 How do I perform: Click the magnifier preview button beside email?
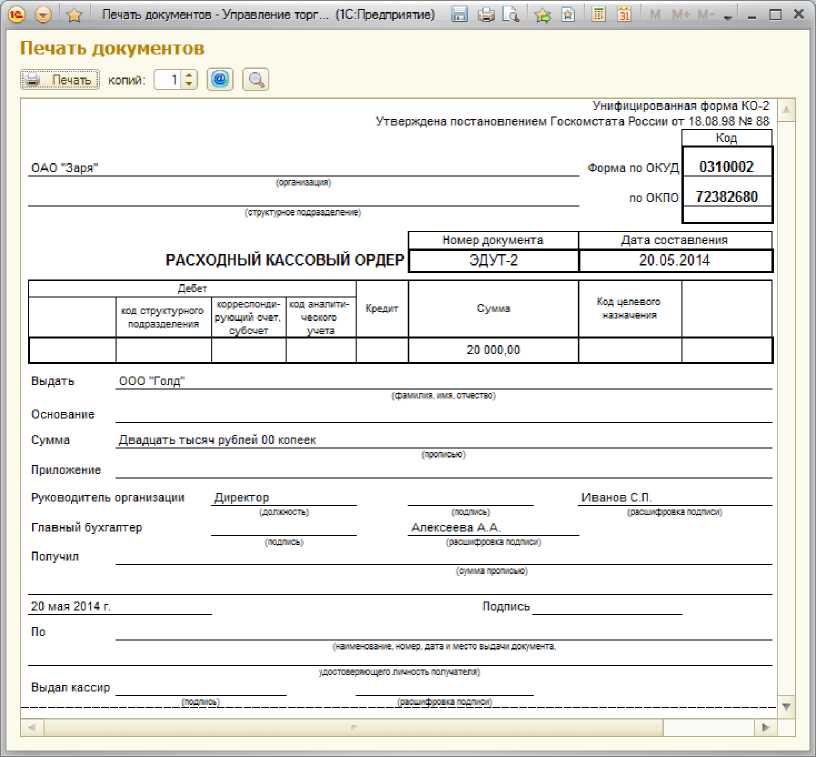coord(255,80)
